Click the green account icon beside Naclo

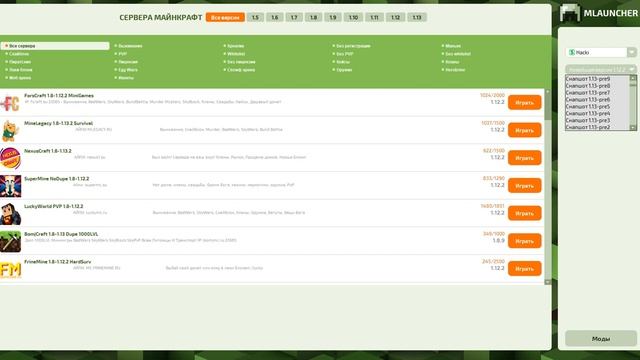click(572, 52)
